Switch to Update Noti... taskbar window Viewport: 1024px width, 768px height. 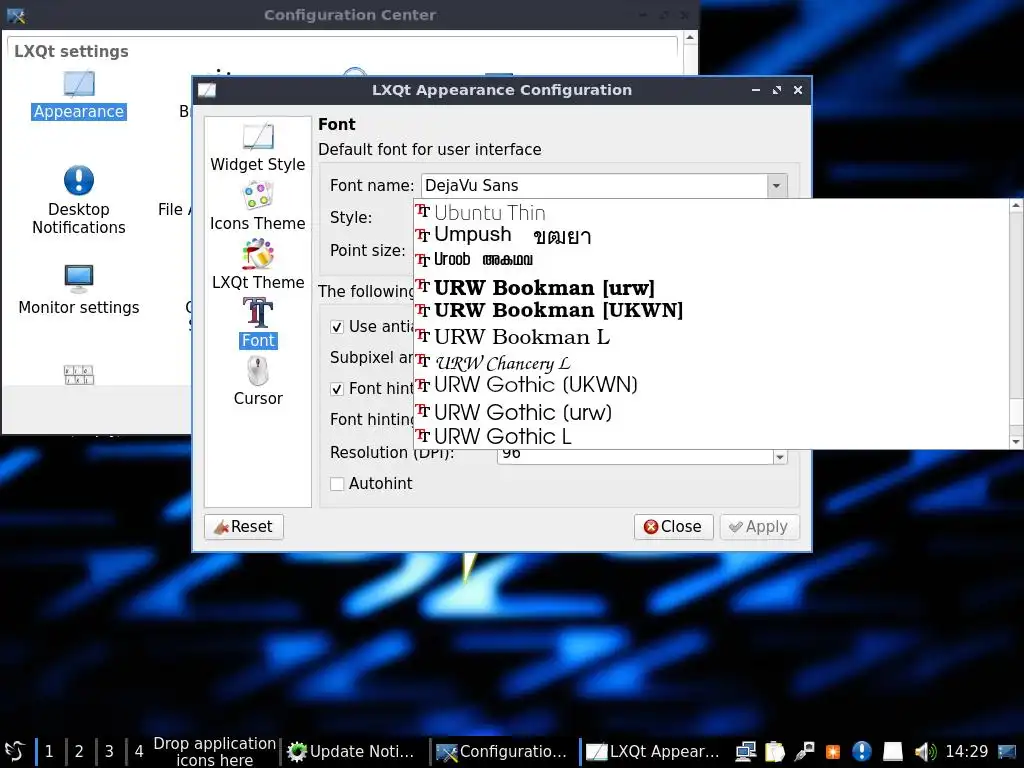[x=353, y=752]
